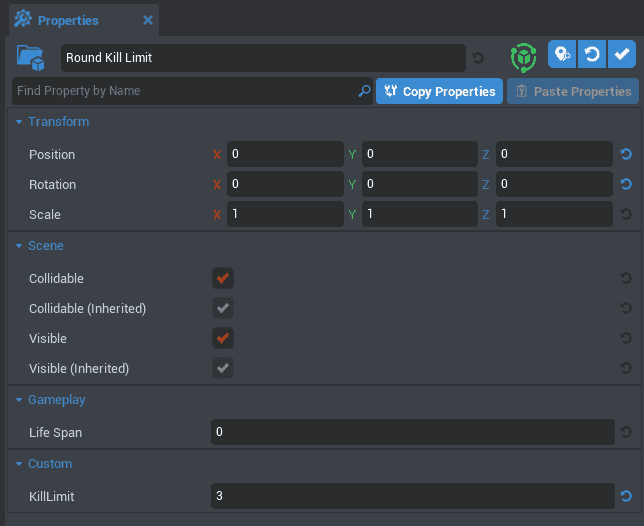Click the Copy Properties button
This screenshot has height=526, width=644.
439,91
